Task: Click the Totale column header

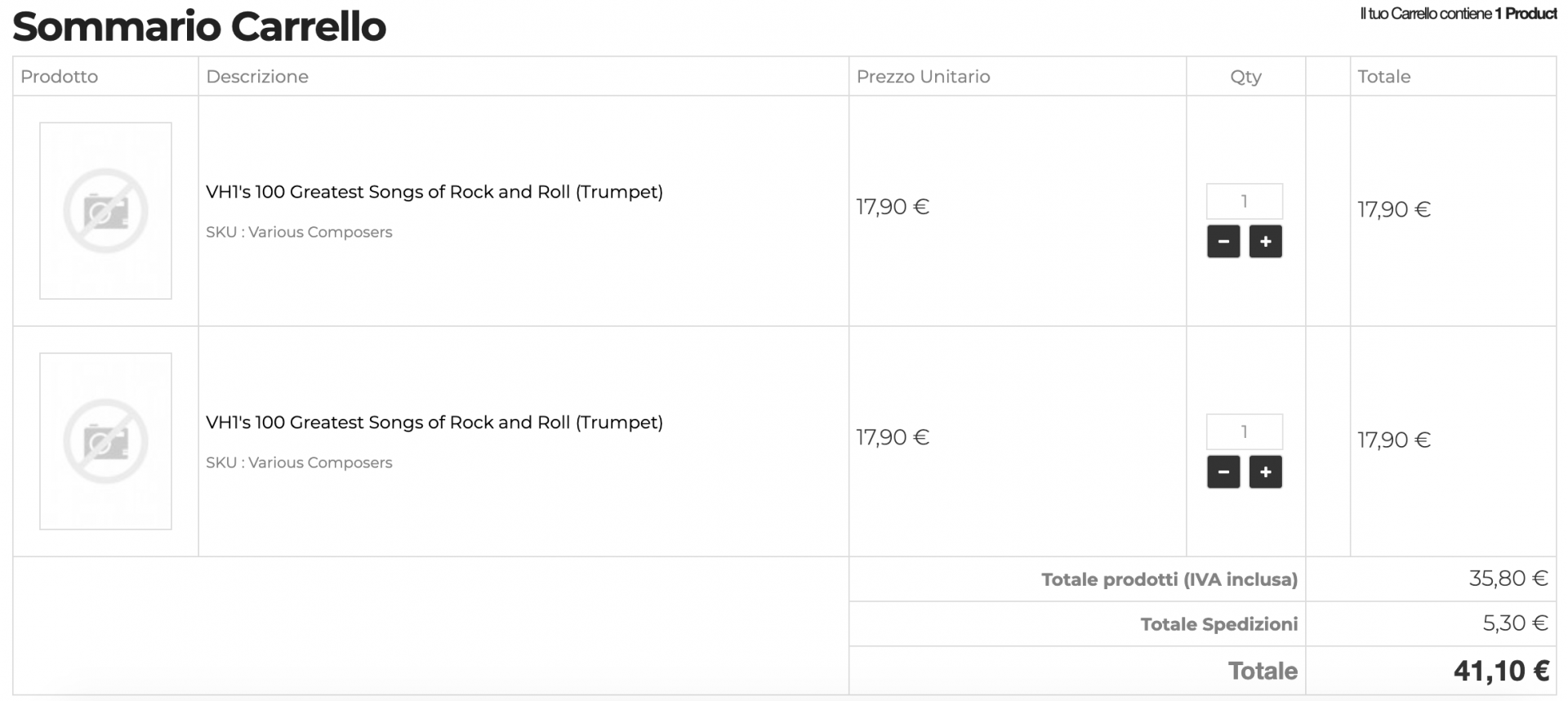Action: click(1383, 77)
